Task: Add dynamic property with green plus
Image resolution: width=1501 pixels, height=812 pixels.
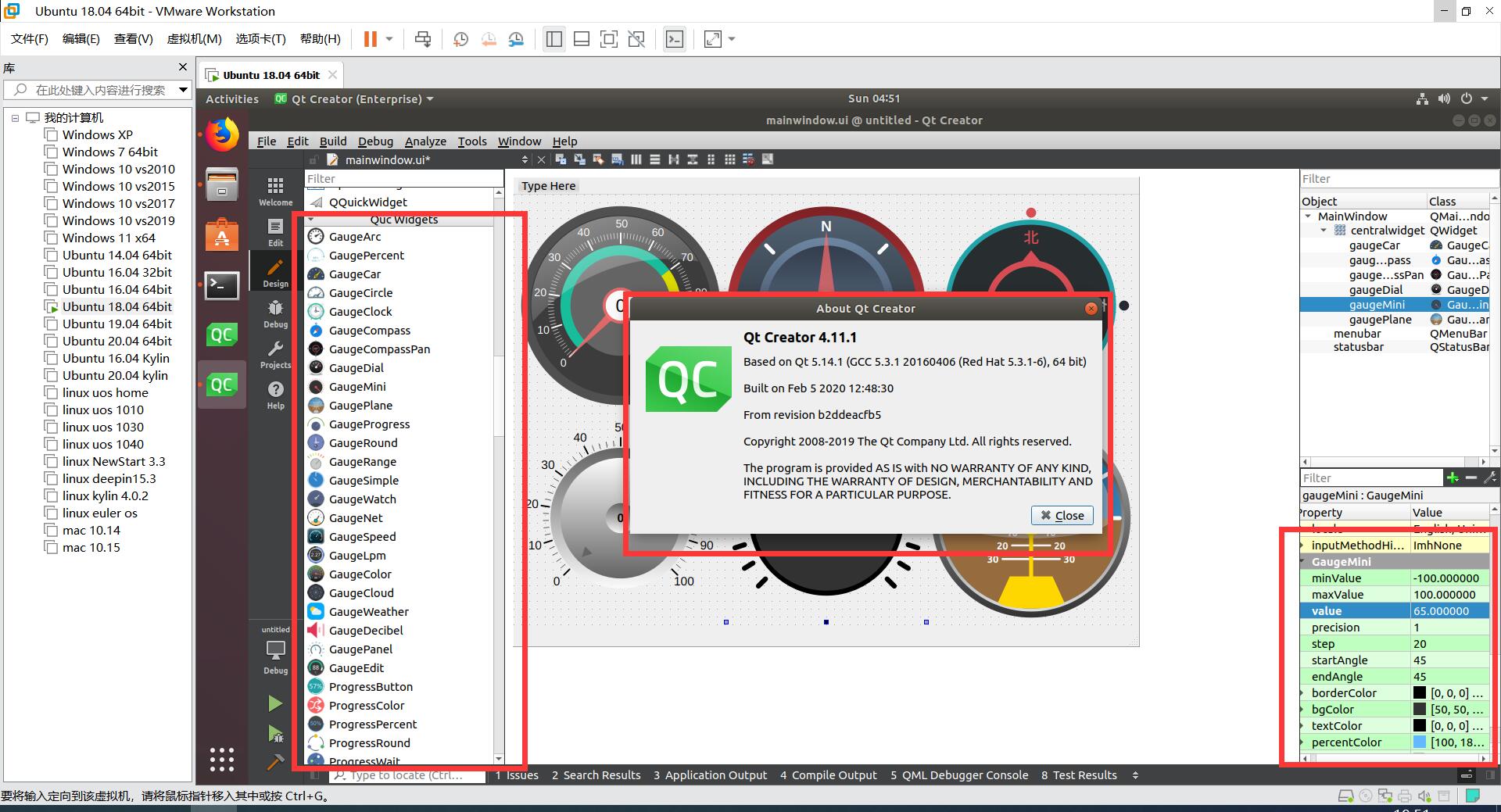Action: tap(1453, 478)
